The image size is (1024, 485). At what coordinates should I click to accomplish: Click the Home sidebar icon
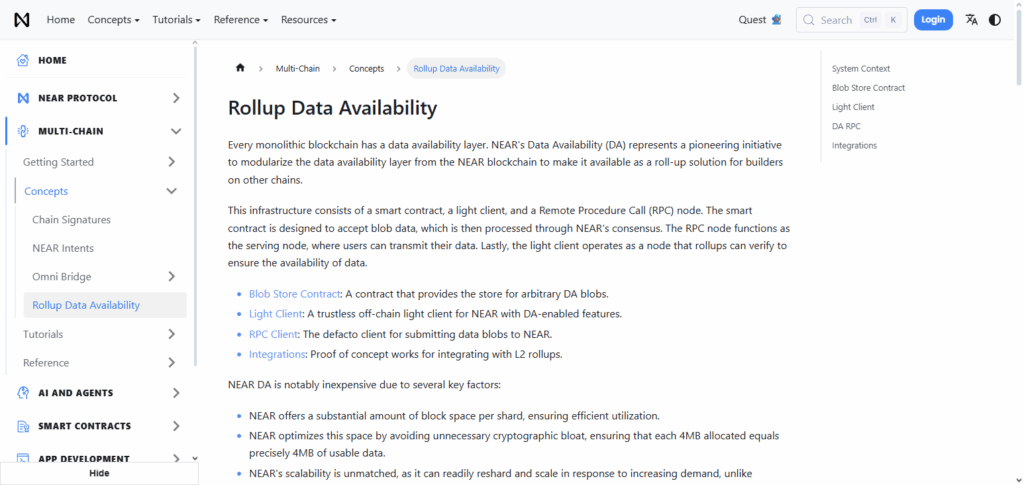23,60
